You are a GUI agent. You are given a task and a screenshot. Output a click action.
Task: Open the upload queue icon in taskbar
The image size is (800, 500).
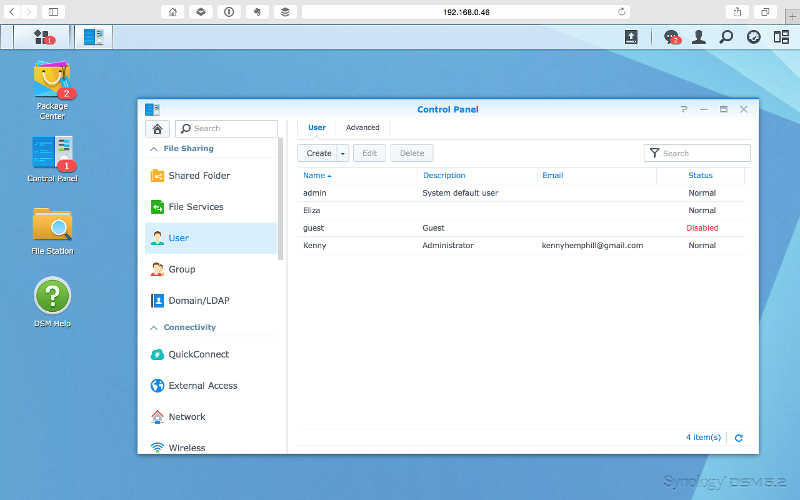click(x=631, y=37)
